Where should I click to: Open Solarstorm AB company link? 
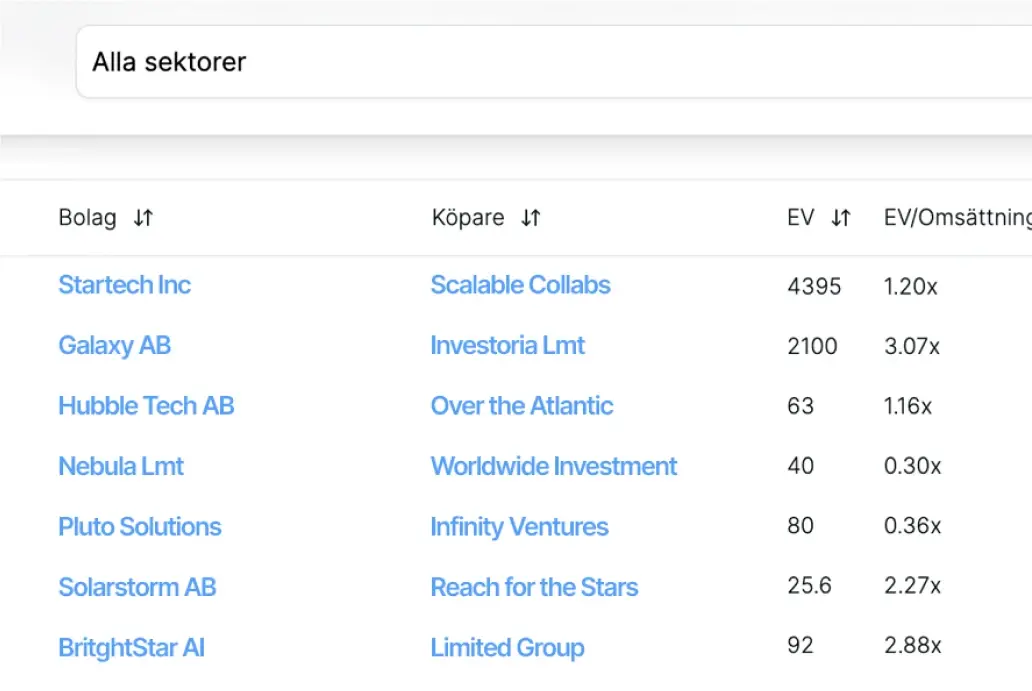tap(137, 587)
